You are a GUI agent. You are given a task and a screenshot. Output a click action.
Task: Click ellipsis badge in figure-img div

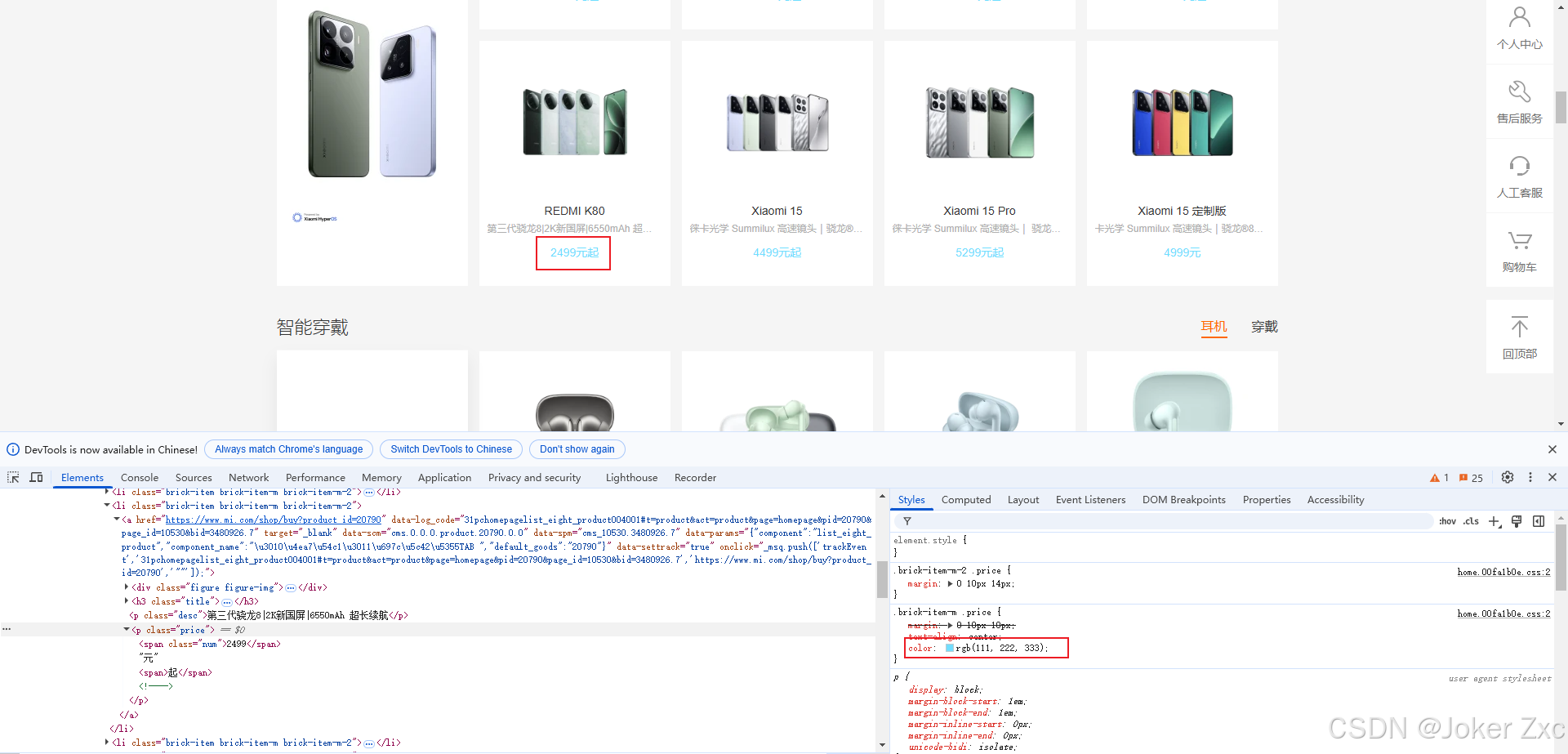(x=291, y=587)
